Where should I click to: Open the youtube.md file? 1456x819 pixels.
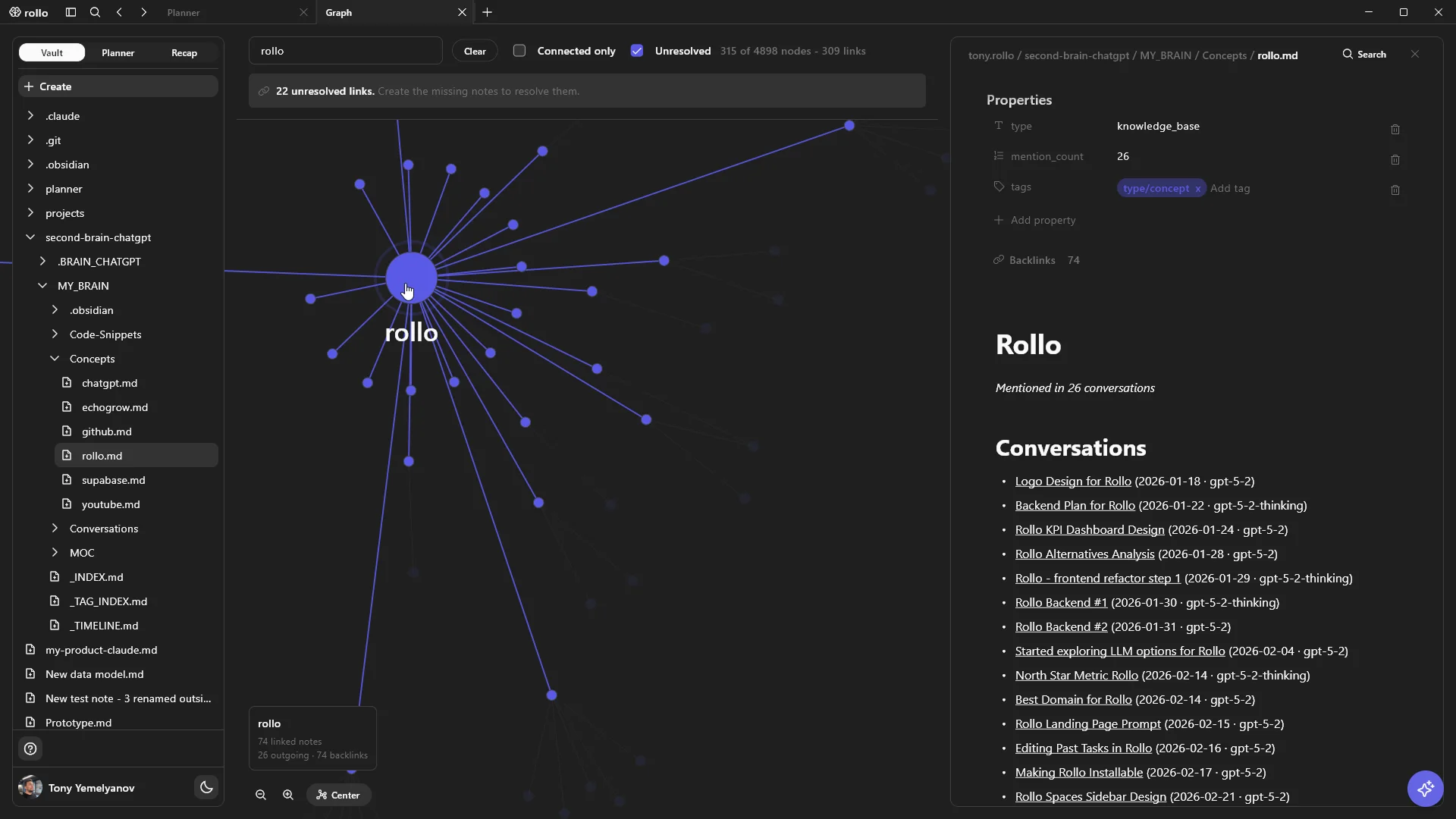coord(136,504)
